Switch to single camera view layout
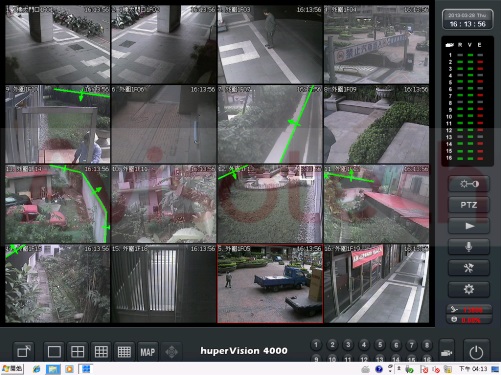Screen dimensions: 501x375 point(54,352)
